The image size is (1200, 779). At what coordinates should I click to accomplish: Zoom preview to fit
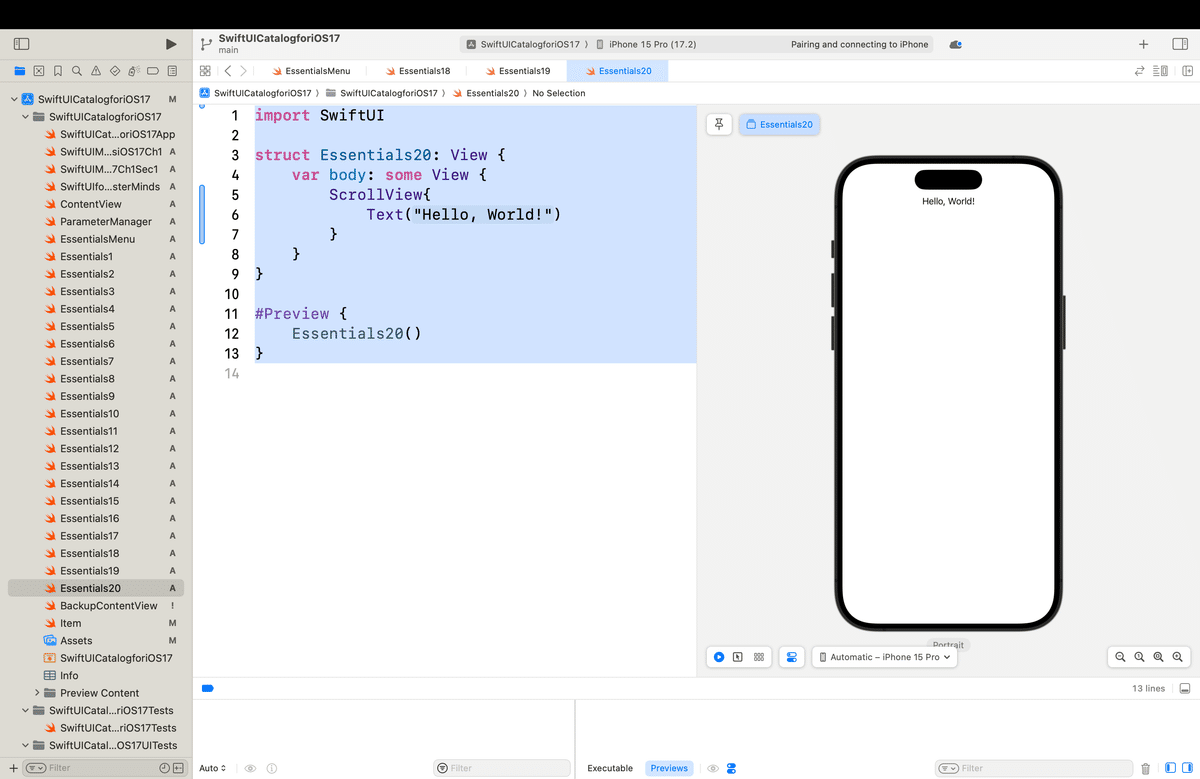(x=1158, y=657)
